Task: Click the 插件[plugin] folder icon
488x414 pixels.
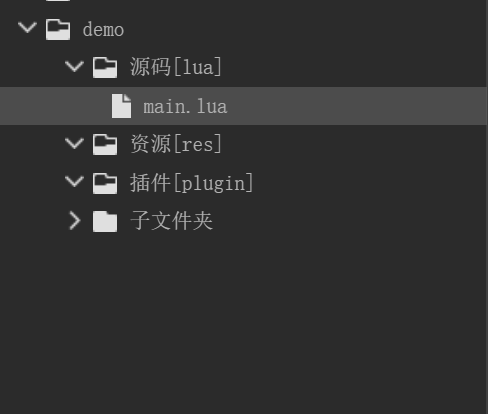Action: pyautogui.click(x=105, y=183)
